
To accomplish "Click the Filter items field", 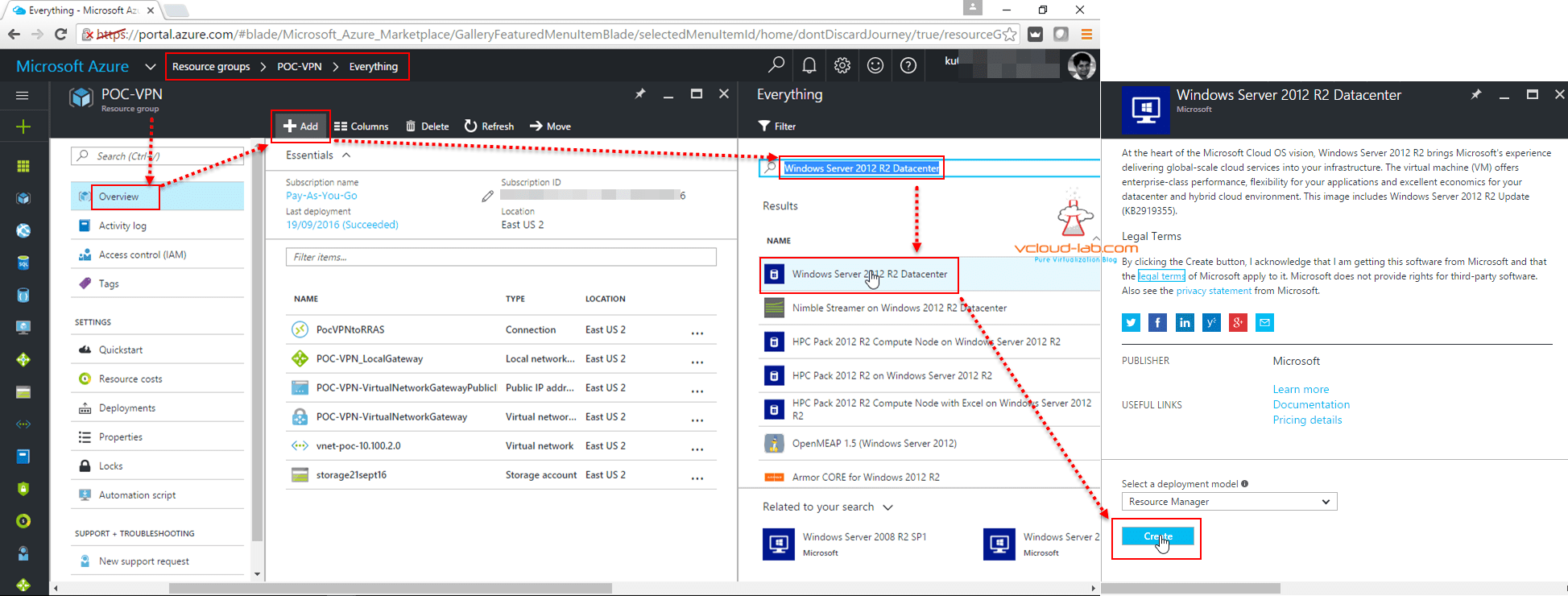I will [x=501, y=257].
